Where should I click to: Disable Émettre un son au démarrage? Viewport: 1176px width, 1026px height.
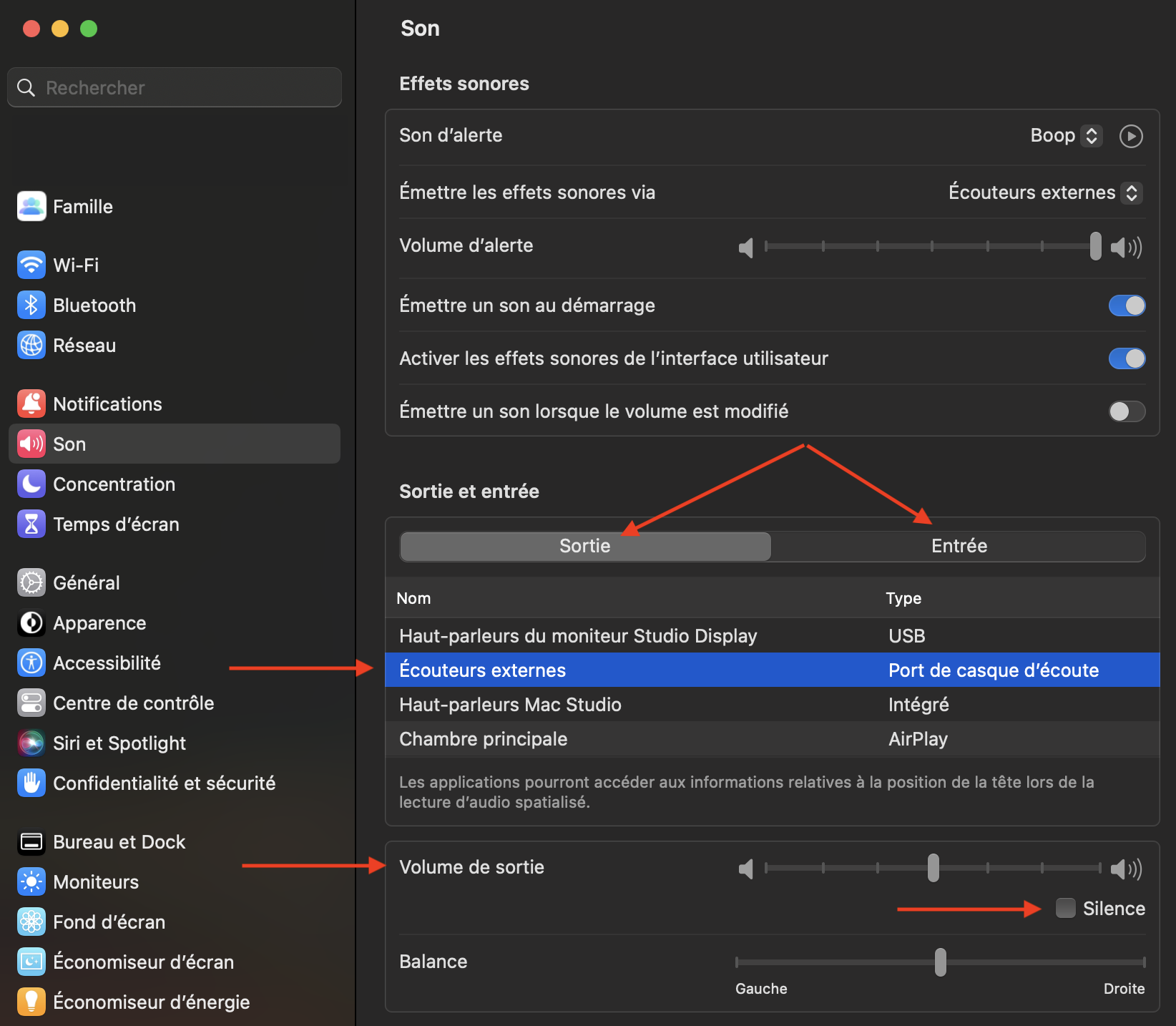pos(1127,306)
